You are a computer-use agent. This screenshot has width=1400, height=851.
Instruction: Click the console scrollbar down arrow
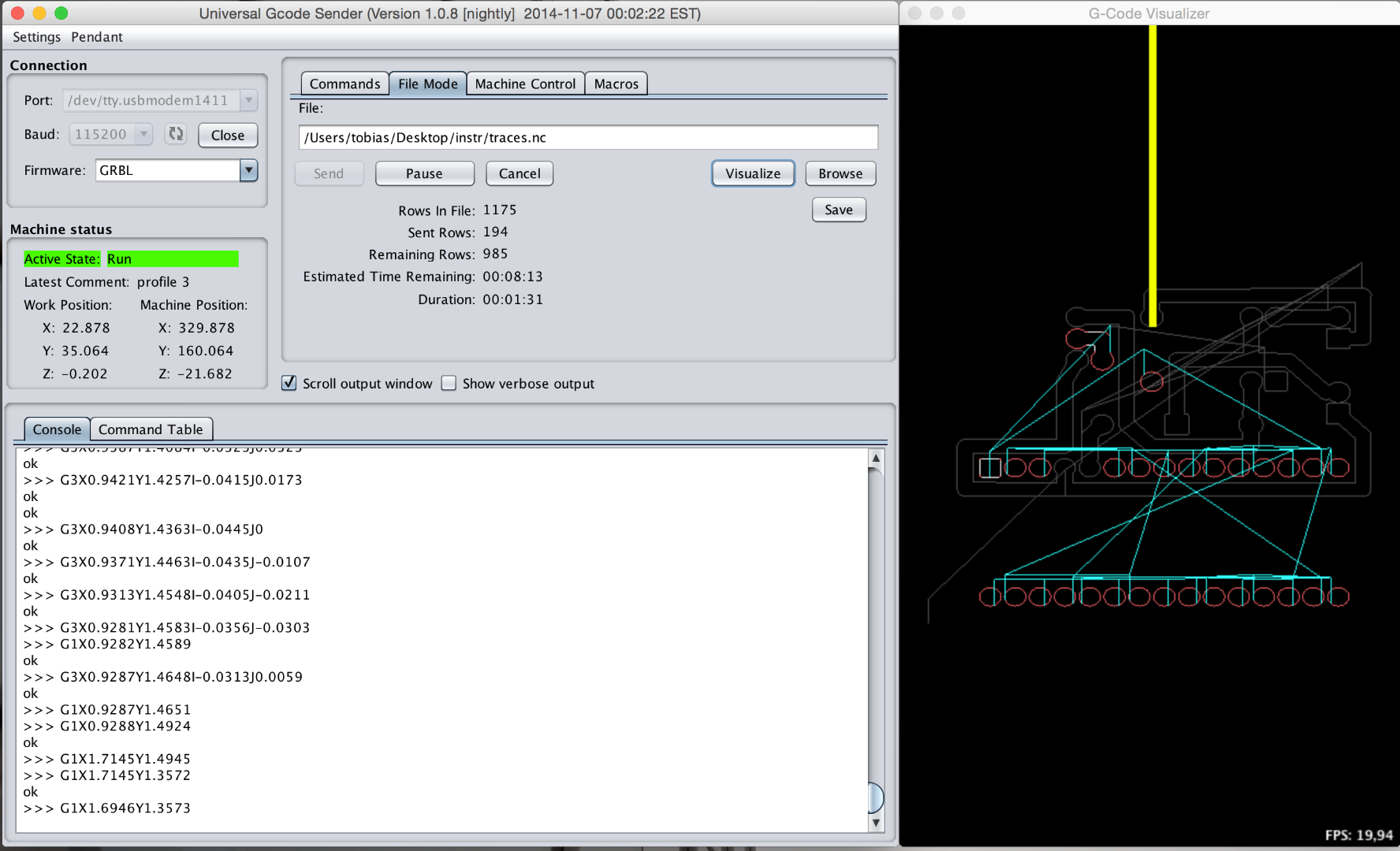coord(876,823)
